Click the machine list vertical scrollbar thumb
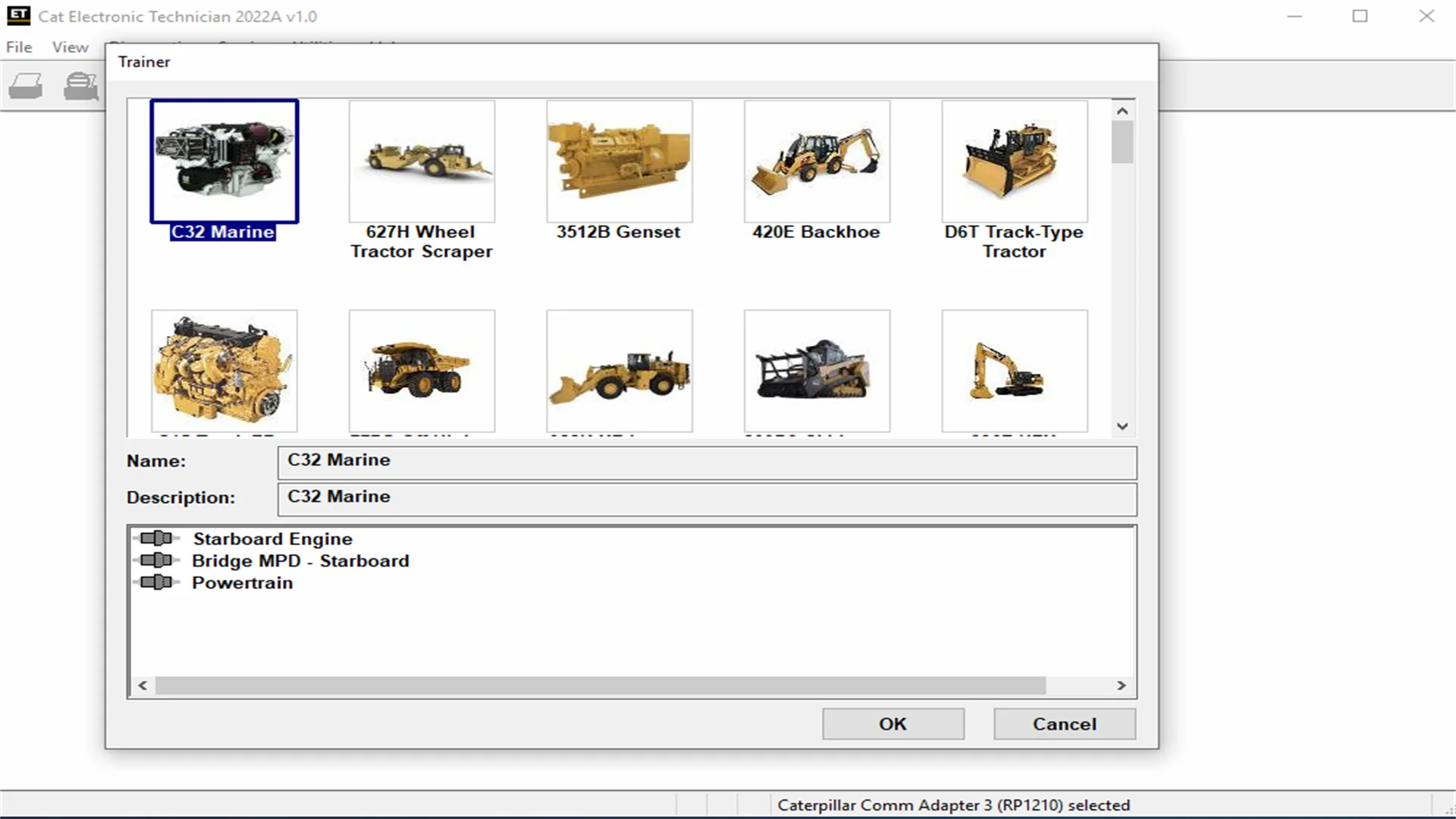This screenshot has height=819, width=1456. (x=1123, y=142)
